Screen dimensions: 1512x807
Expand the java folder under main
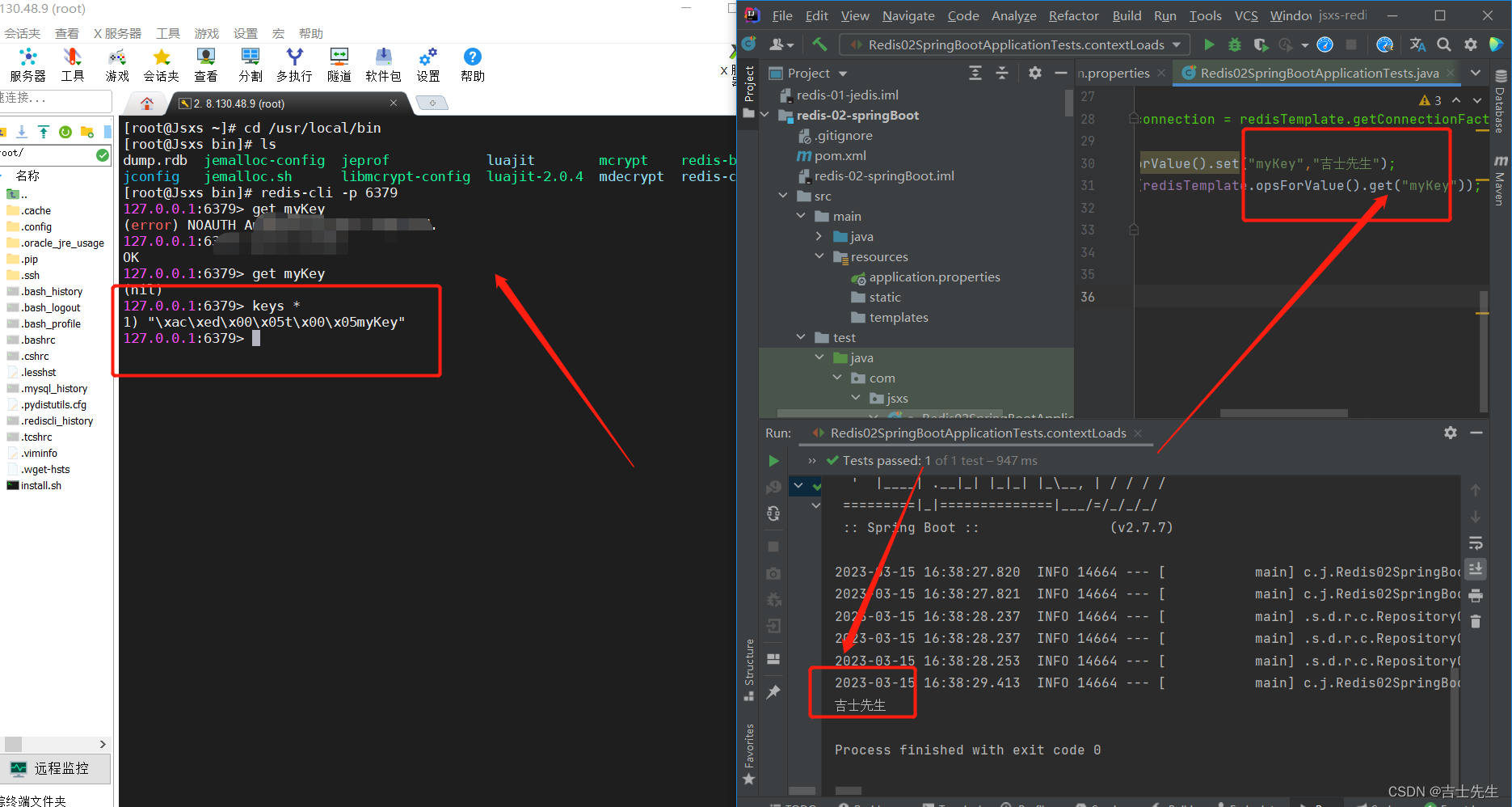[x=819, y=236]
